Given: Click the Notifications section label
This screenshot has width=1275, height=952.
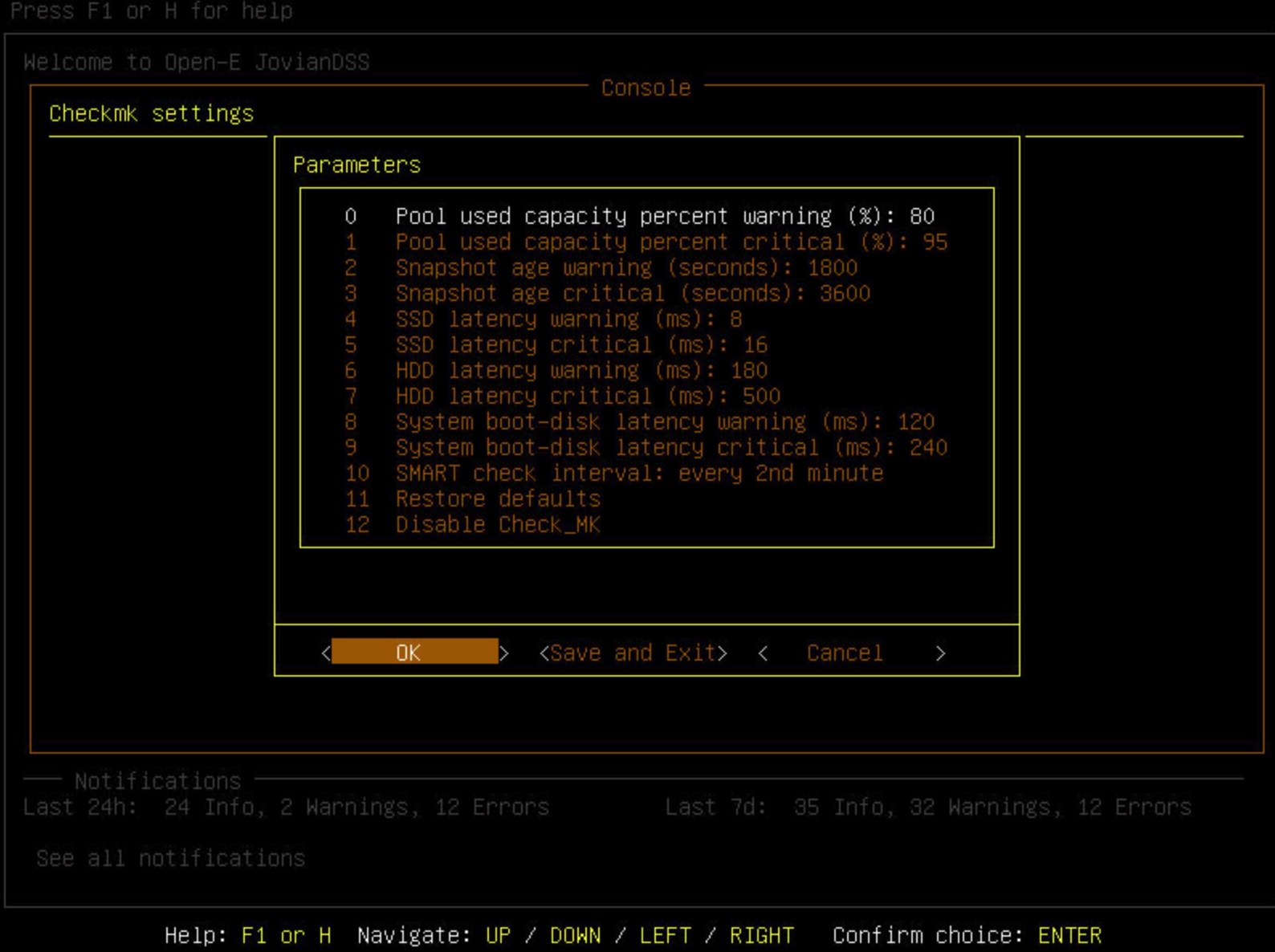Looking at the screenshot, I should click(157, 780).
